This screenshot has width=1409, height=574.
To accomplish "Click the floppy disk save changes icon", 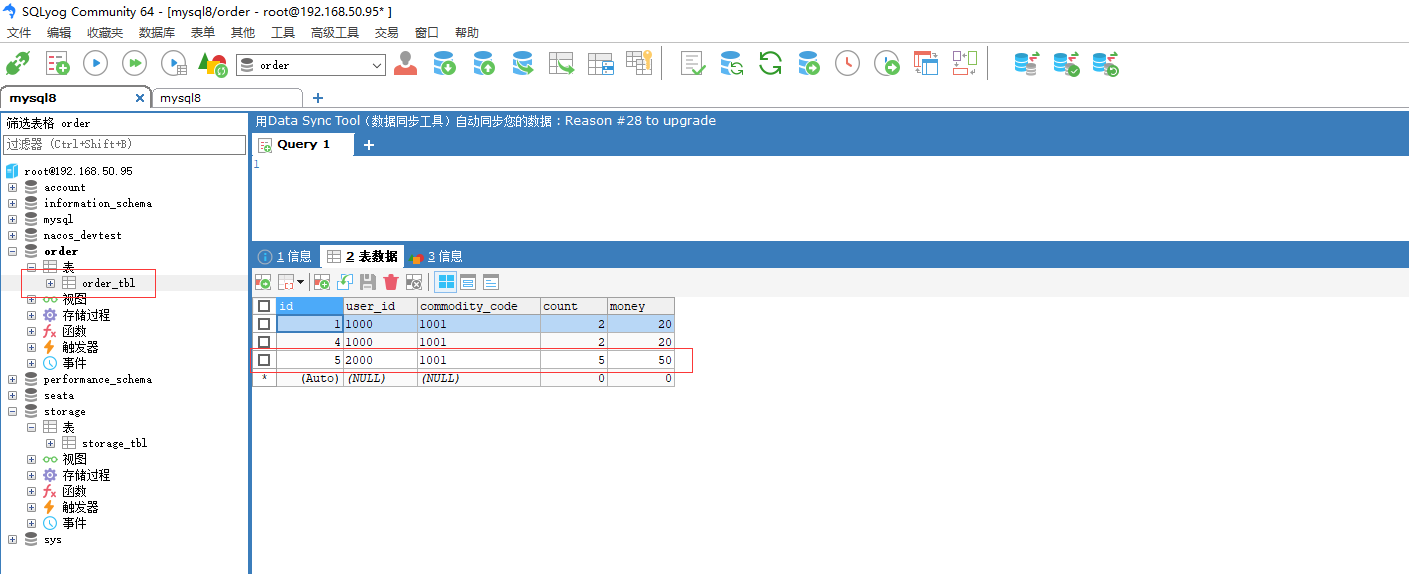I will click(368, 283).
